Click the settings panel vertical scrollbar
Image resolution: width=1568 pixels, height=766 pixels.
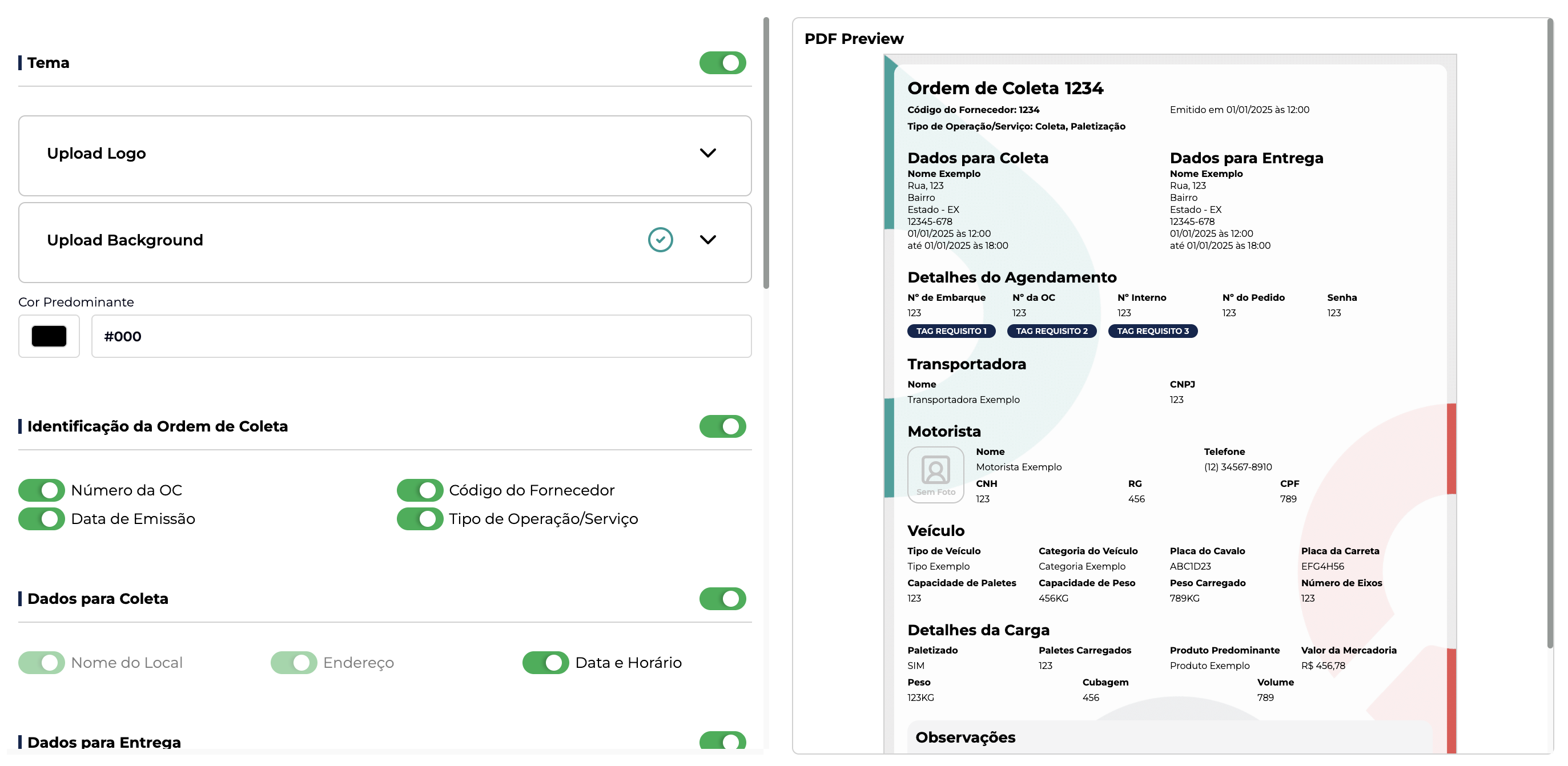tap(766, 152)
